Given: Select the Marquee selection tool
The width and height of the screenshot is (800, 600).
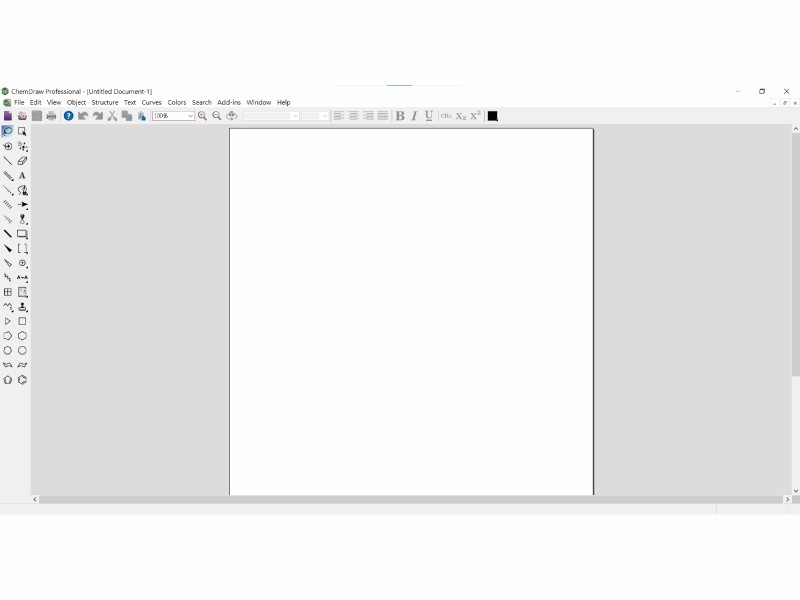Looking at the screenshot, I should pos(22,131).
